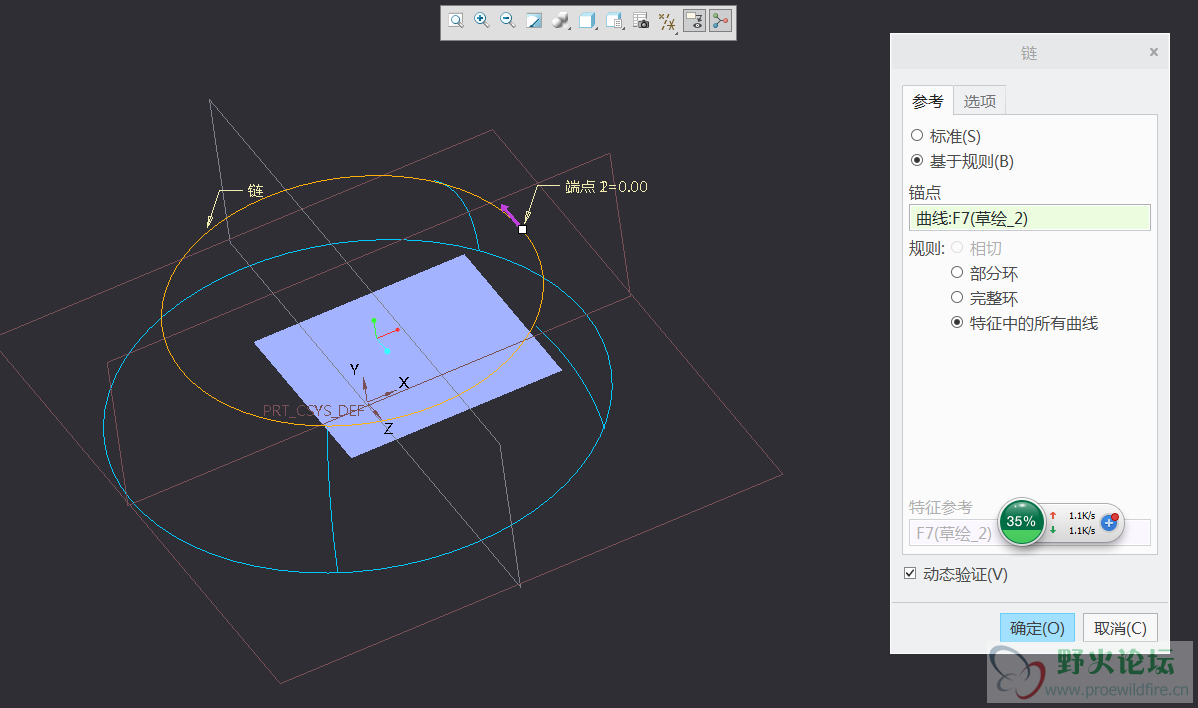Click the green 35% memory ball widget
The height and width of the screenshot is (708, 1198).
[1021, 522]
